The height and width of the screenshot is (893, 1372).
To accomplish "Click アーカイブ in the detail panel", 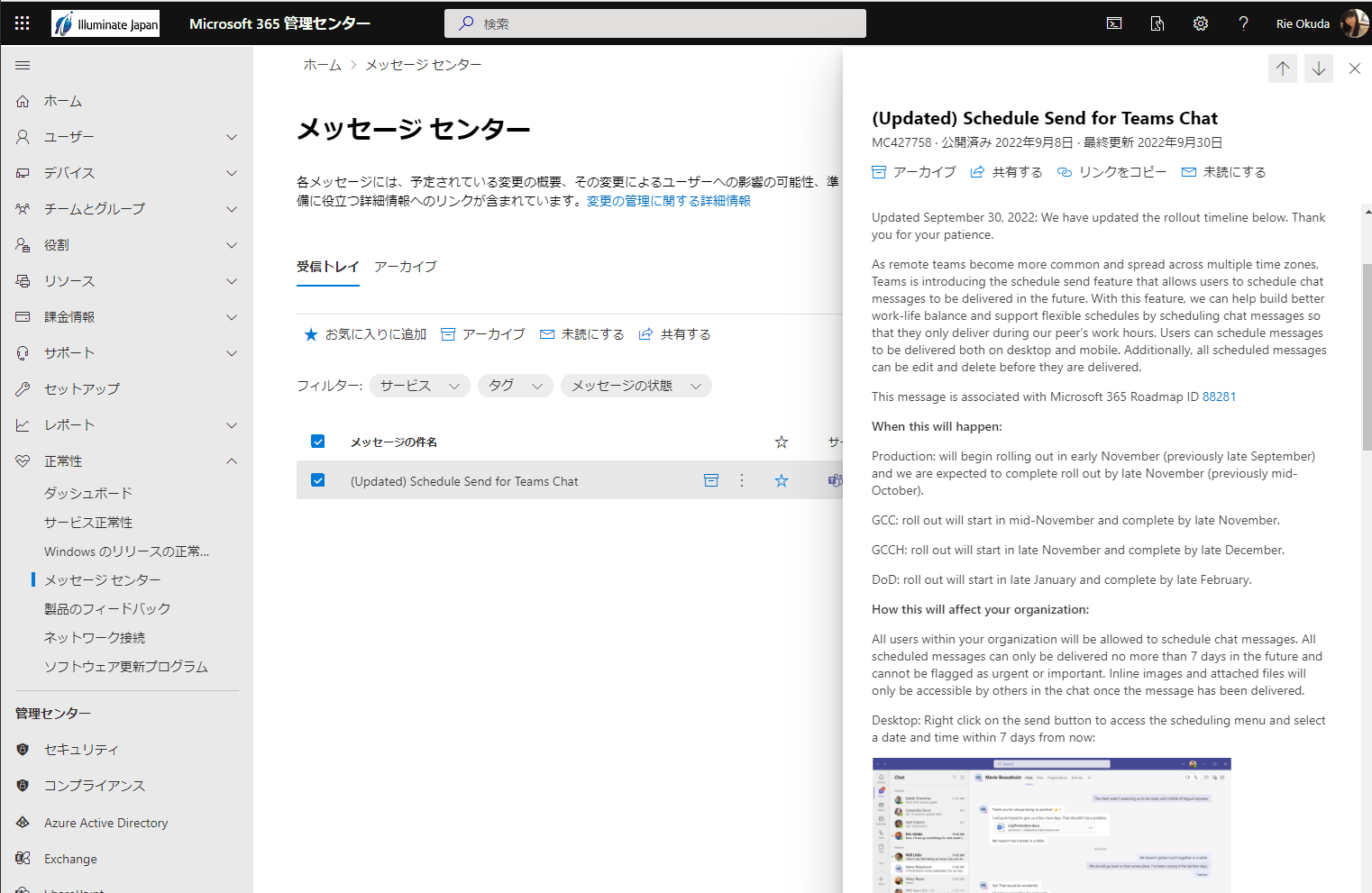I will 914,172.
